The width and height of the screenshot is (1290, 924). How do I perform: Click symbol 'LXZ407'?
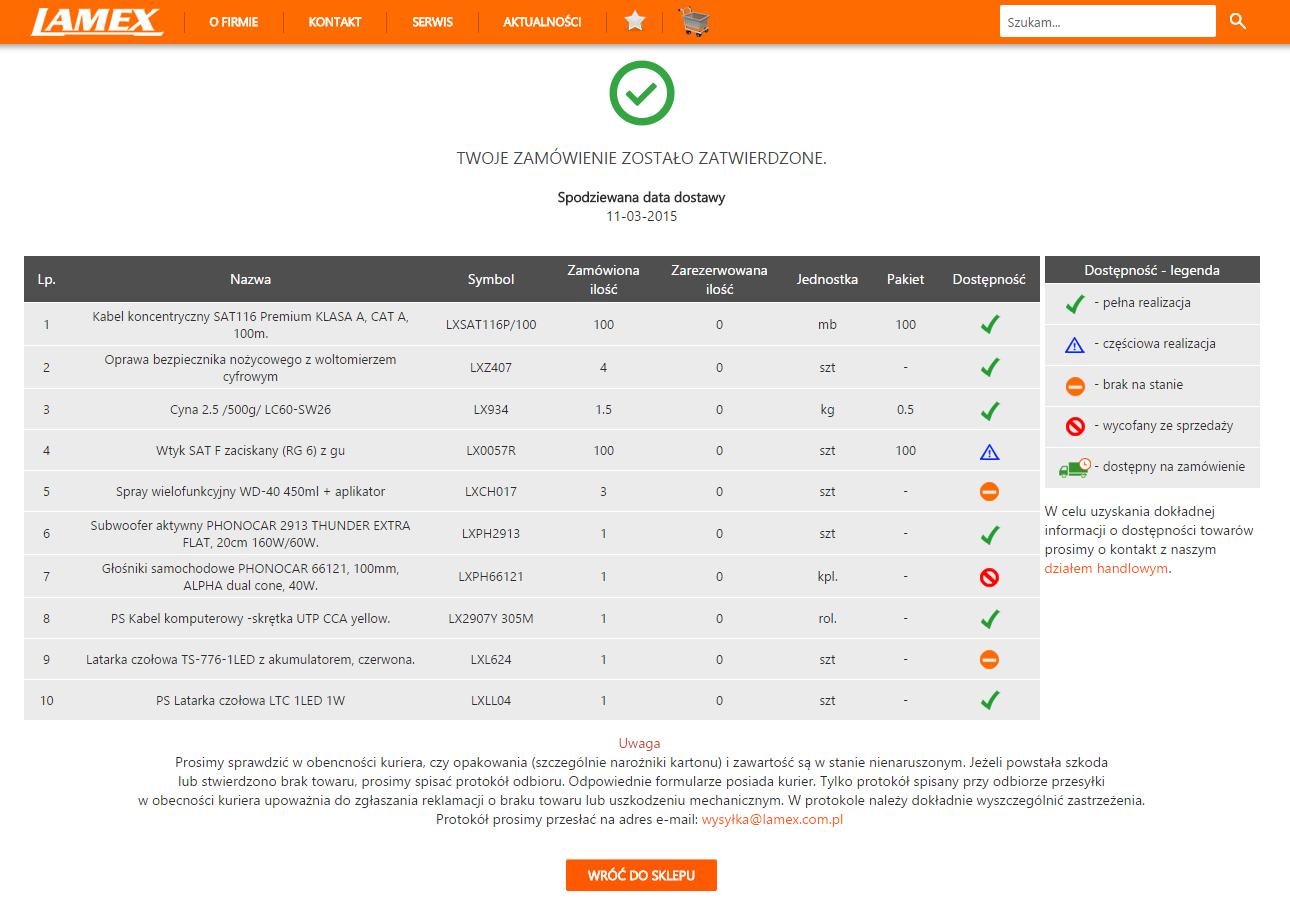(x=491, y=368)
